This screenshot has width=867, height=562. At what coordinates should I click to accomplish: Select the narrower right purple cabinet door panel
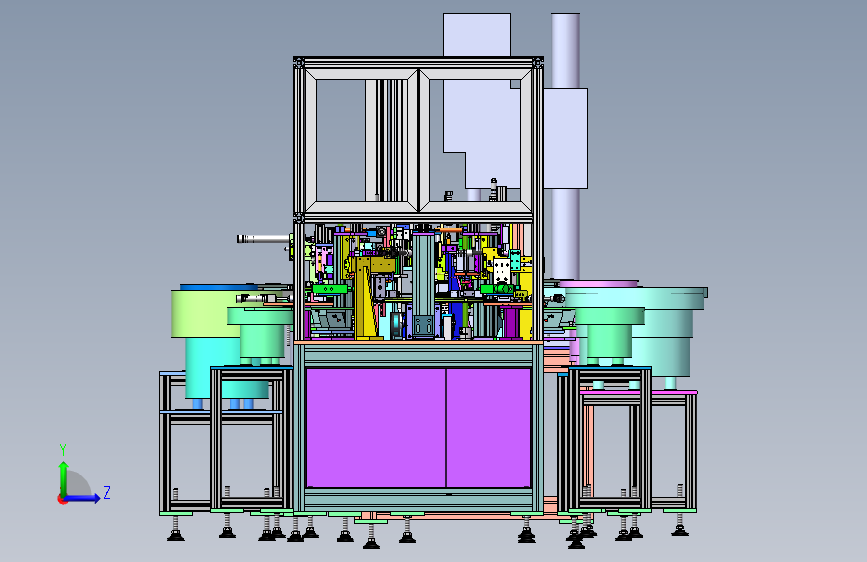pos(488,428)
